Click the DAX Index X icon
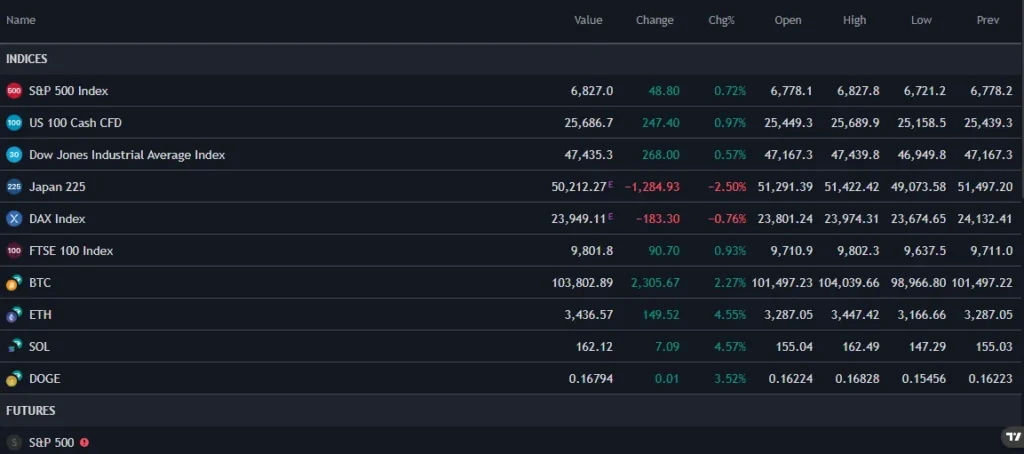1024x454 pixels. (14, 219)
